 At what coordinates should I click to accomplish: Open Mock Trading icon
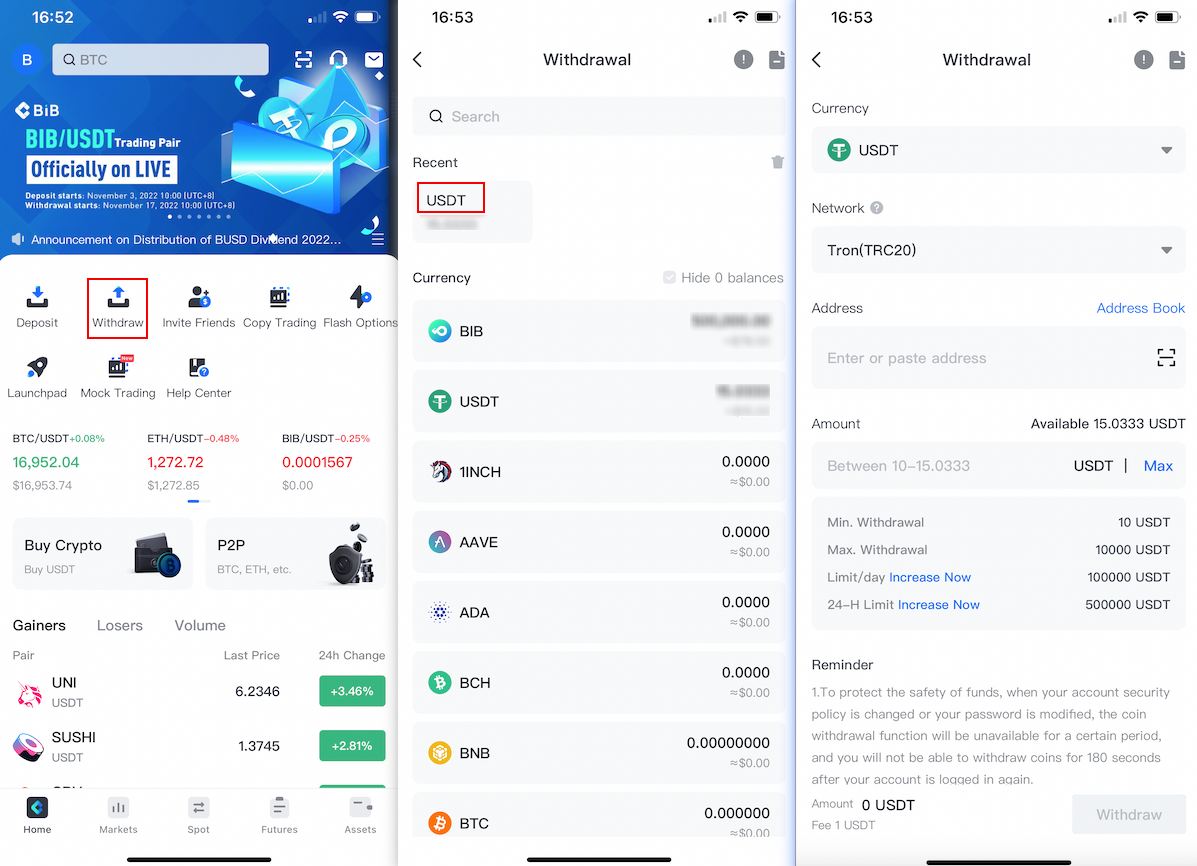pos(118,367)
